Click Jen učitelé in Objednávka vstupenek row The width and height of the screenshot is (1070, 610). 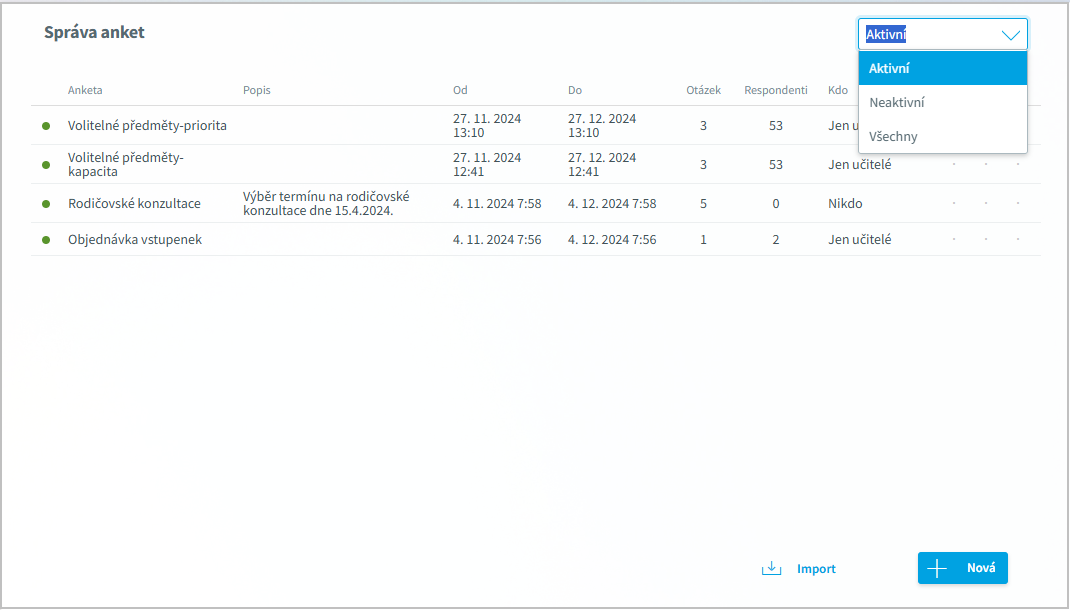860,239
